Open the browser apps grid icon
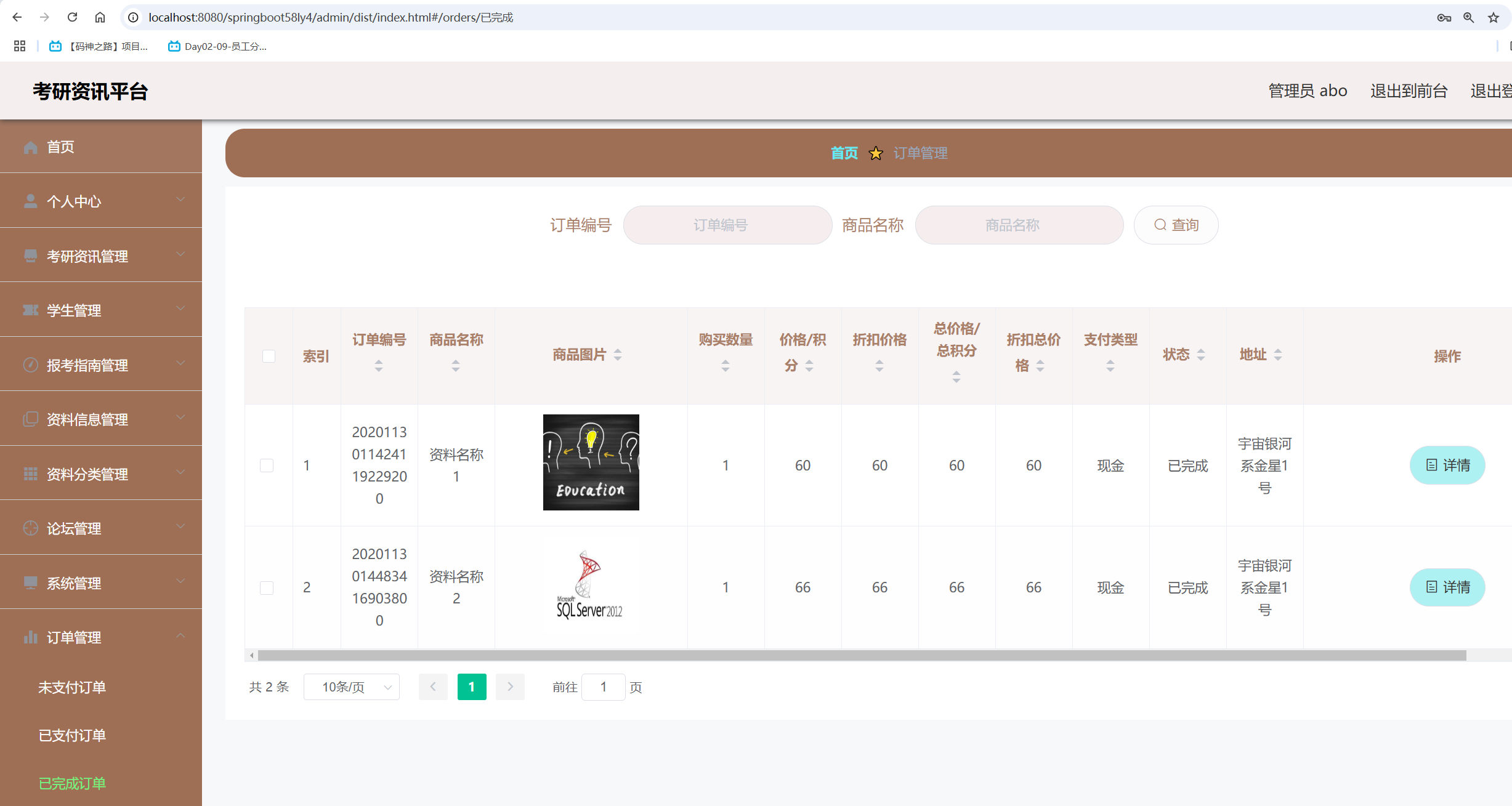Image resolution: width=1512 pixels, height=806 pixels. point(20,46)
